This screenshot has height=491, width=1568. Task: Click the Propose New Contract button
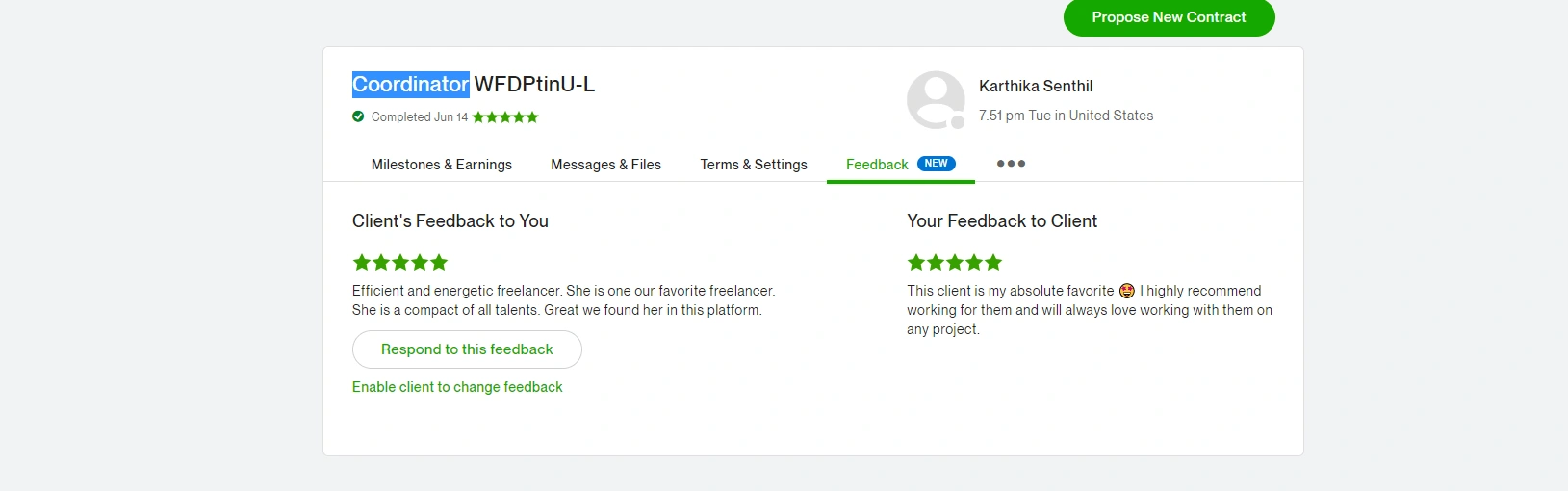pyautogui.click(x=1169, y=17)
